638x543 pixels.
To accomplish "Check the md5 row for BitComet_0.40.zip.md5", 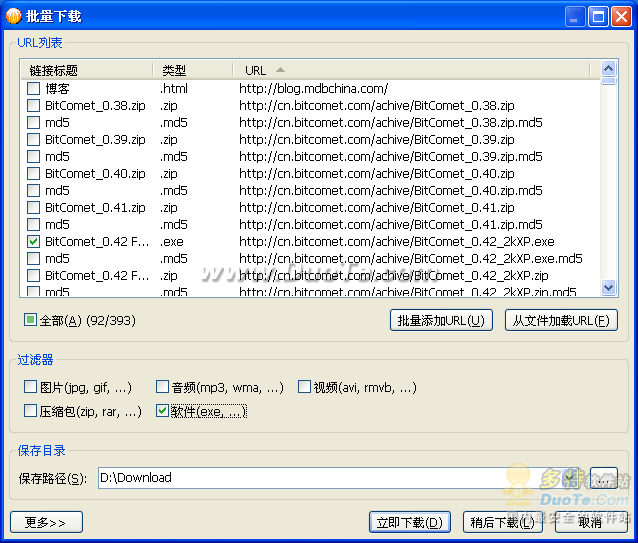I will (33, 190).
